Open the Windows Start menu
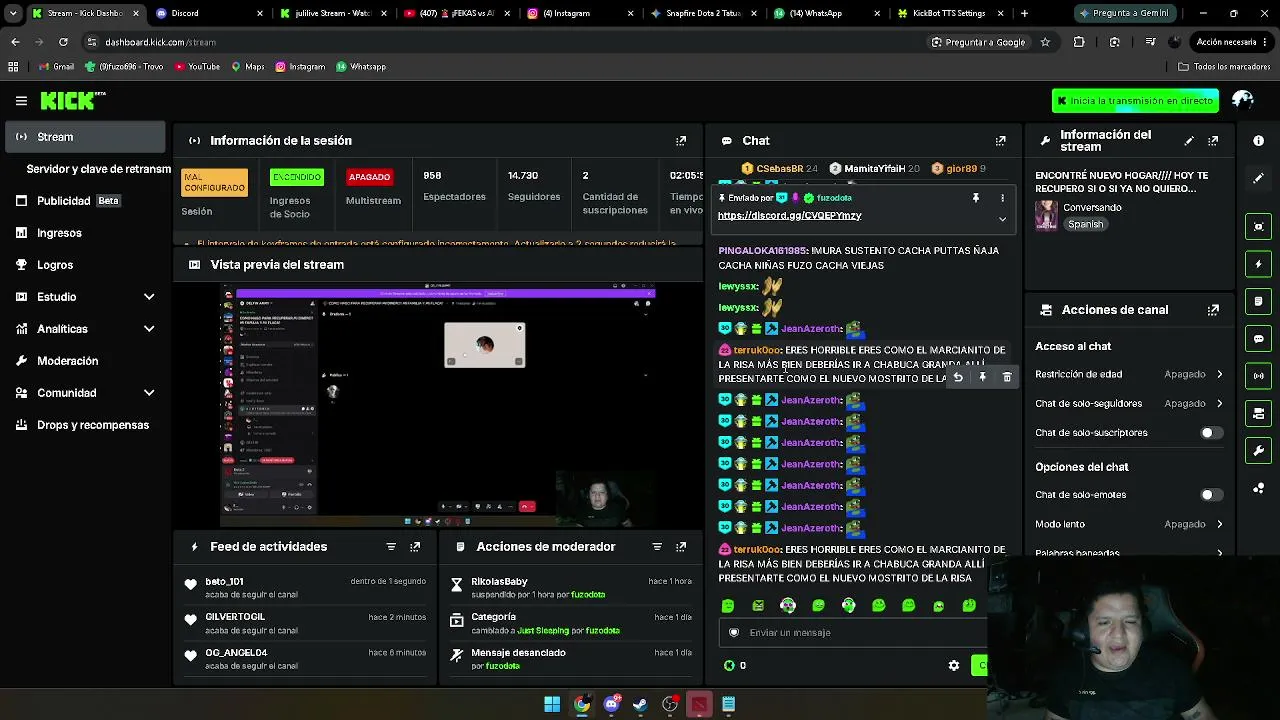The width and height of the screenshot is (1280, 720). click(552, 704)
